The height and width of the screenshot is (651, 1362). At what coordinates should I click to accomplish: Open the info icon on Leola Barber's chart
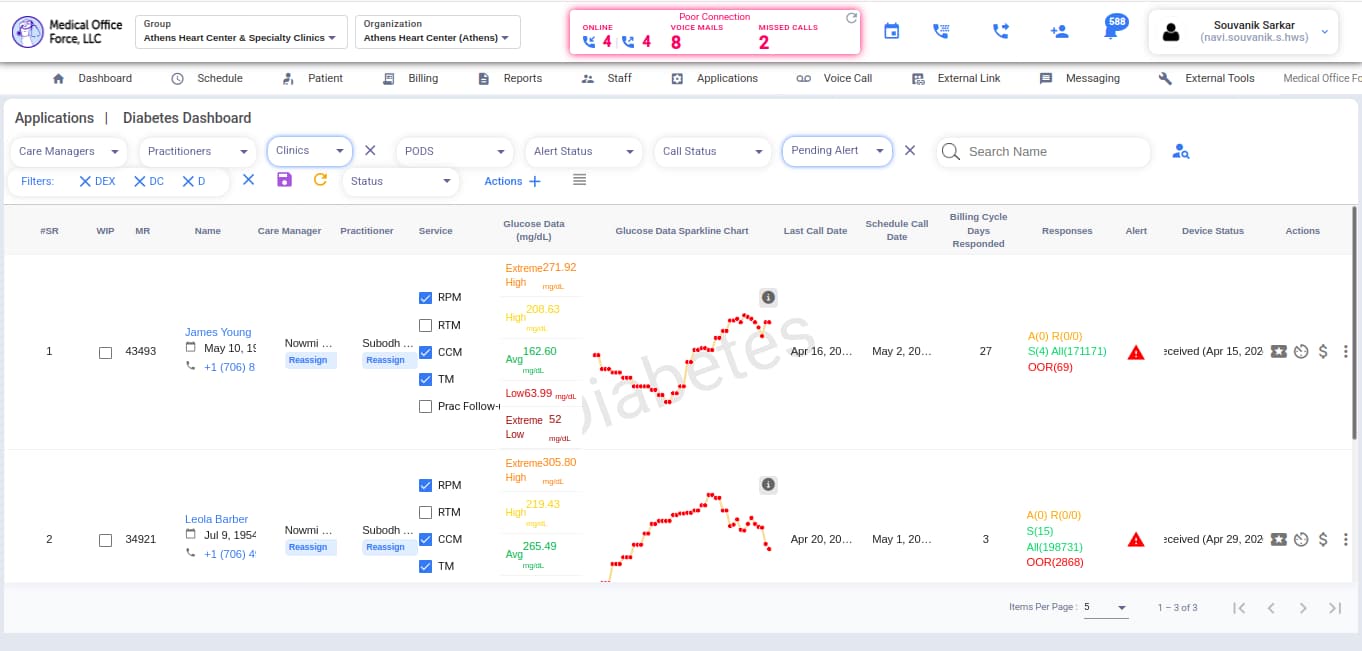click(x=768, y=485)
